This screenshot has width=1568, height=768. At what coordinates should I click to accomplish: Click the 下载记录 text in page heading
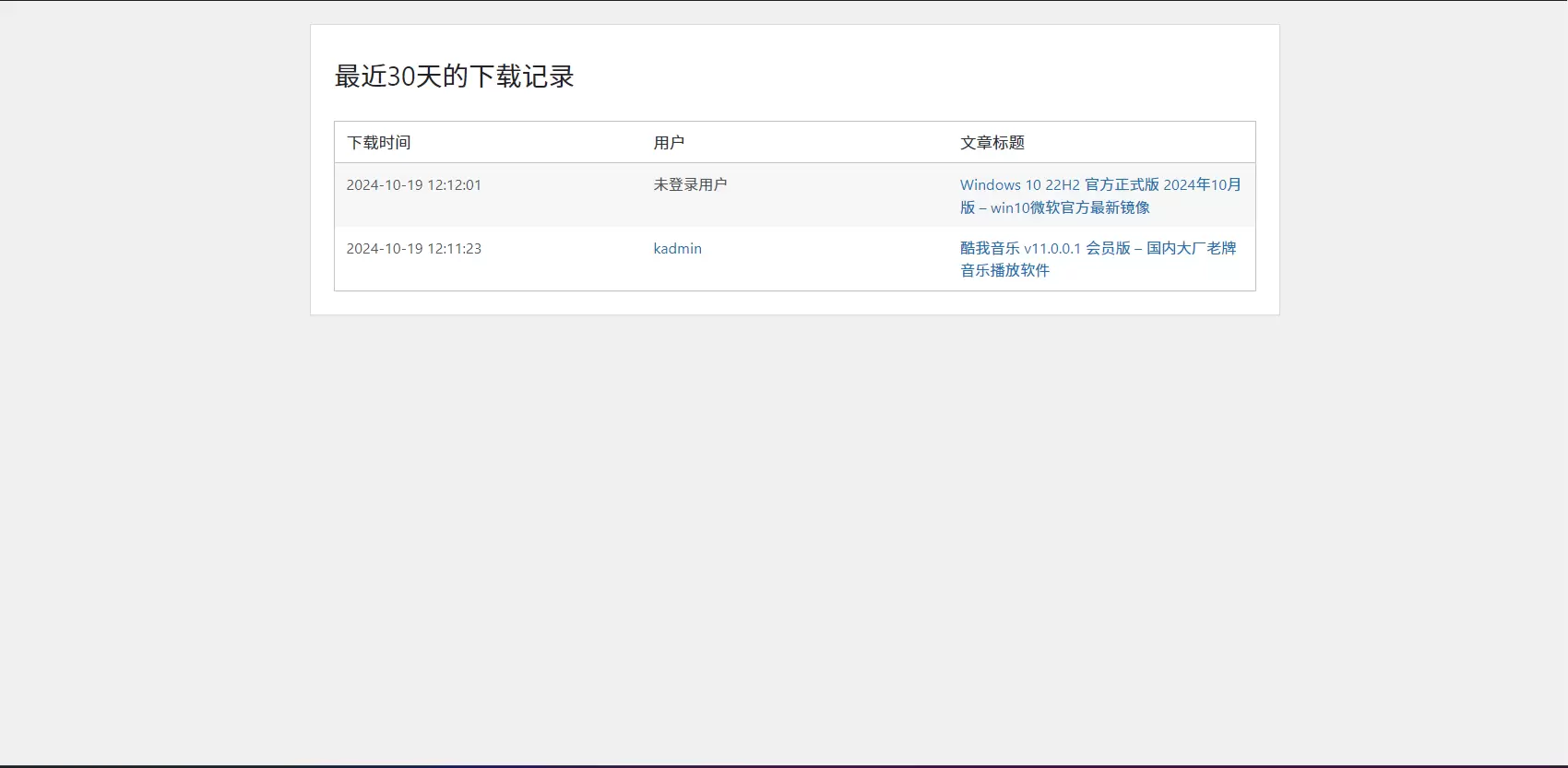[x=521, y=76]
